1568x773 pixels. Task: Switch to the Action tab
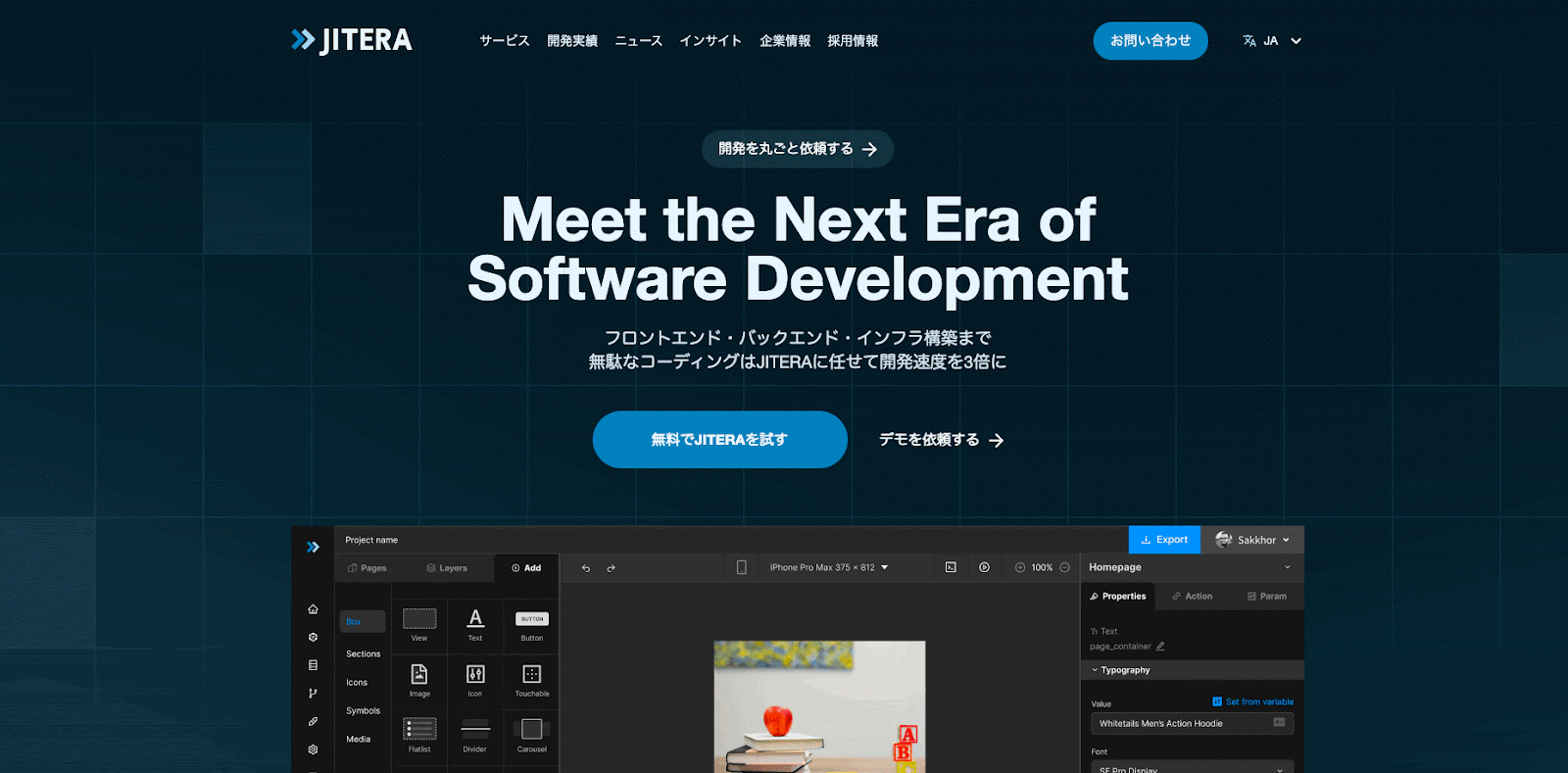tap(1192, 597)
